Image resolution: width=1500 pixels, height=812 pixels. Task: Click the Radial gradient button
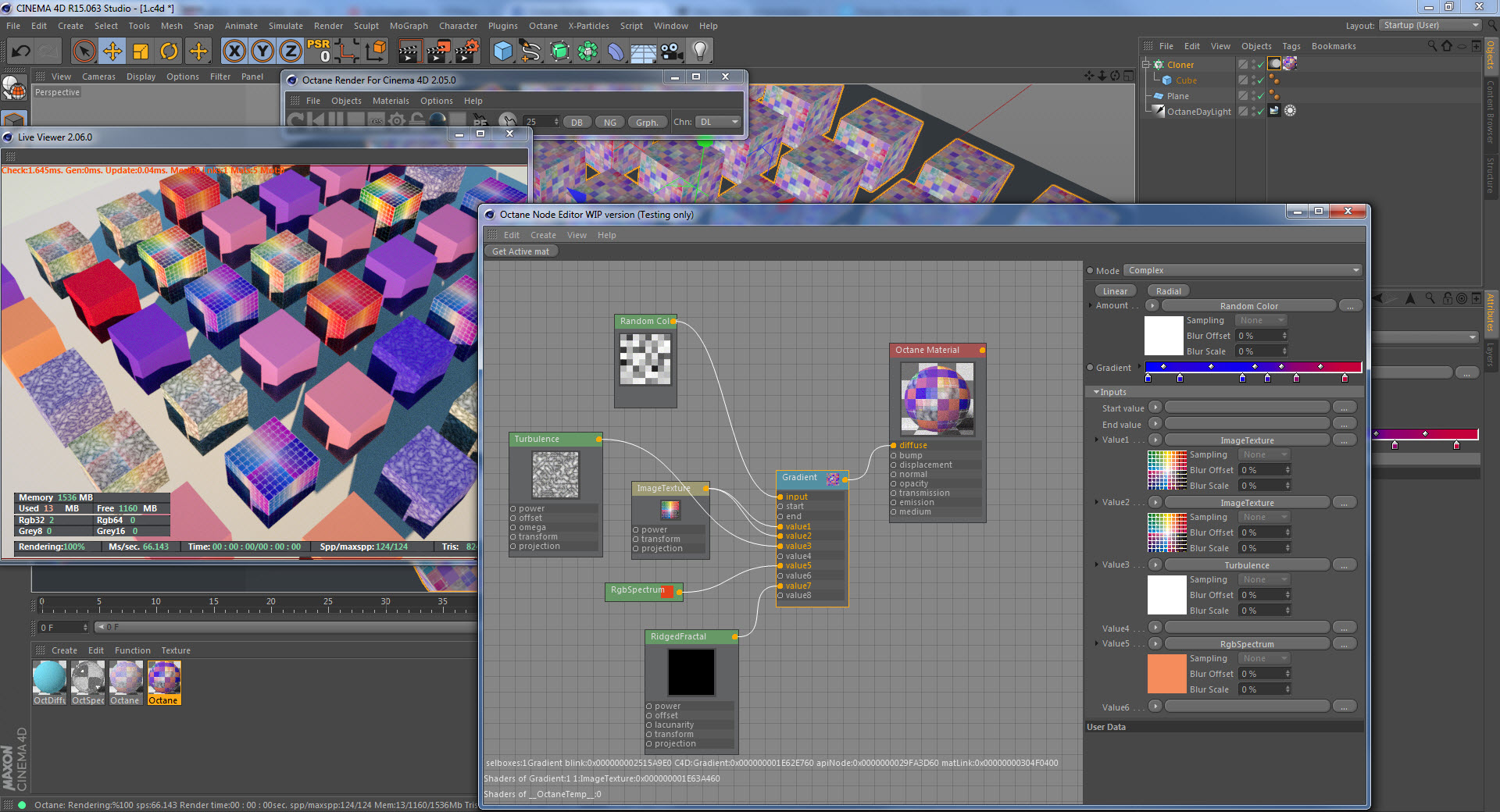point(1168,291)
